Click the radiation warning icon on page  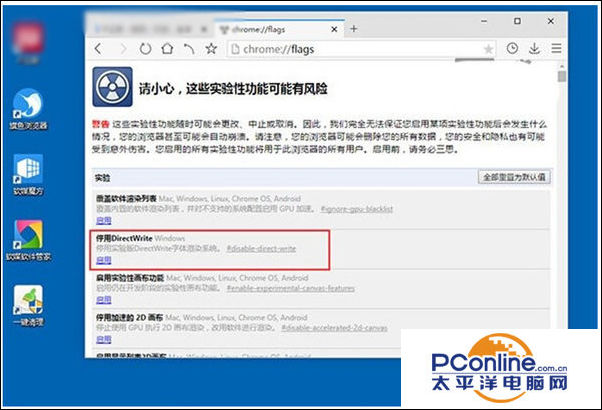112,87
